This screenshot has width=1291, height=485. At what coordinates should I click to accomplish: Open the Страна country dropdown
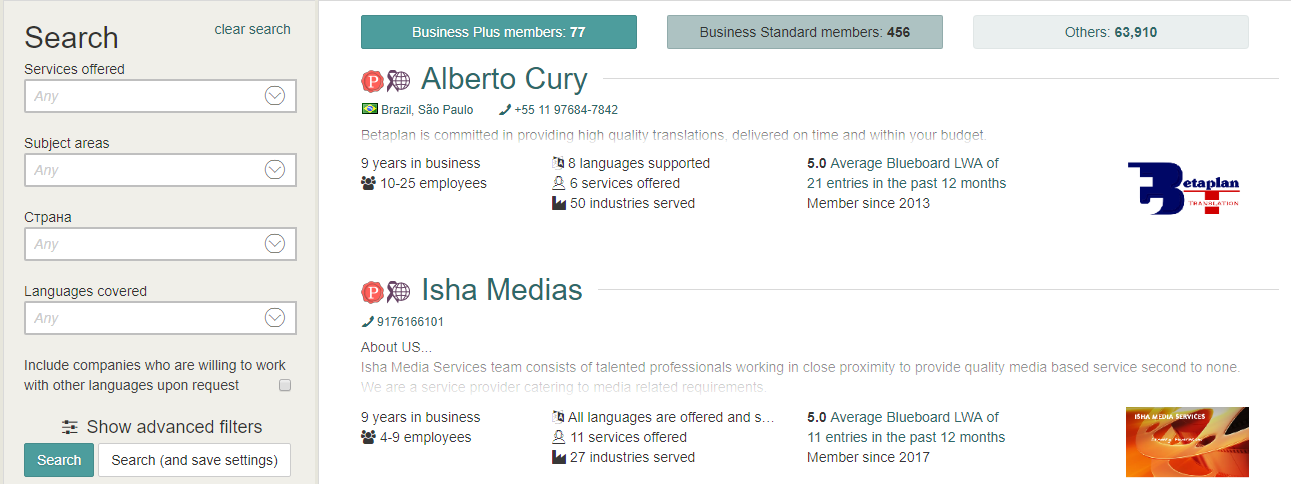pos(275,244)
